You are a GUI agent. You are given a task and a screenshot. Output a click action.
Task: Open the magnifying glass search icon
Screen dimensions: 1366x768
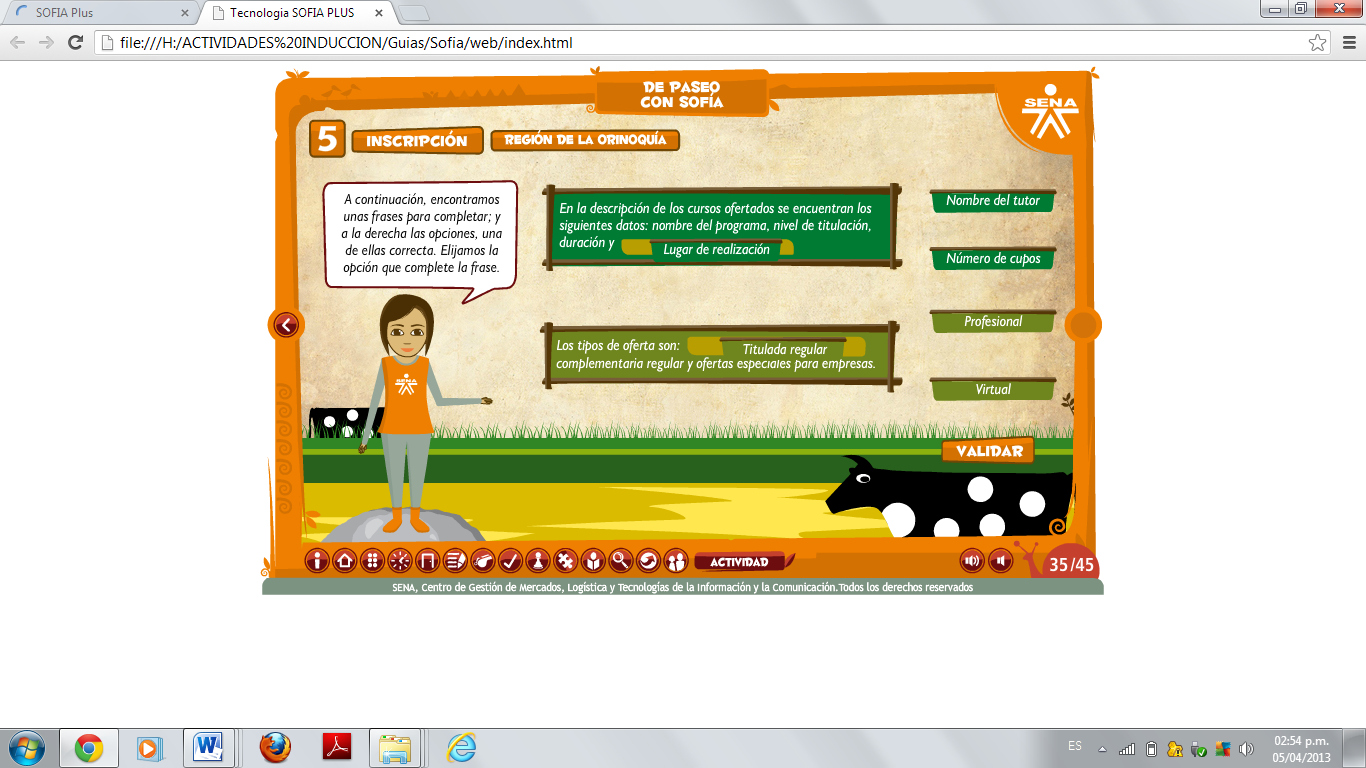tap(621, 561)
